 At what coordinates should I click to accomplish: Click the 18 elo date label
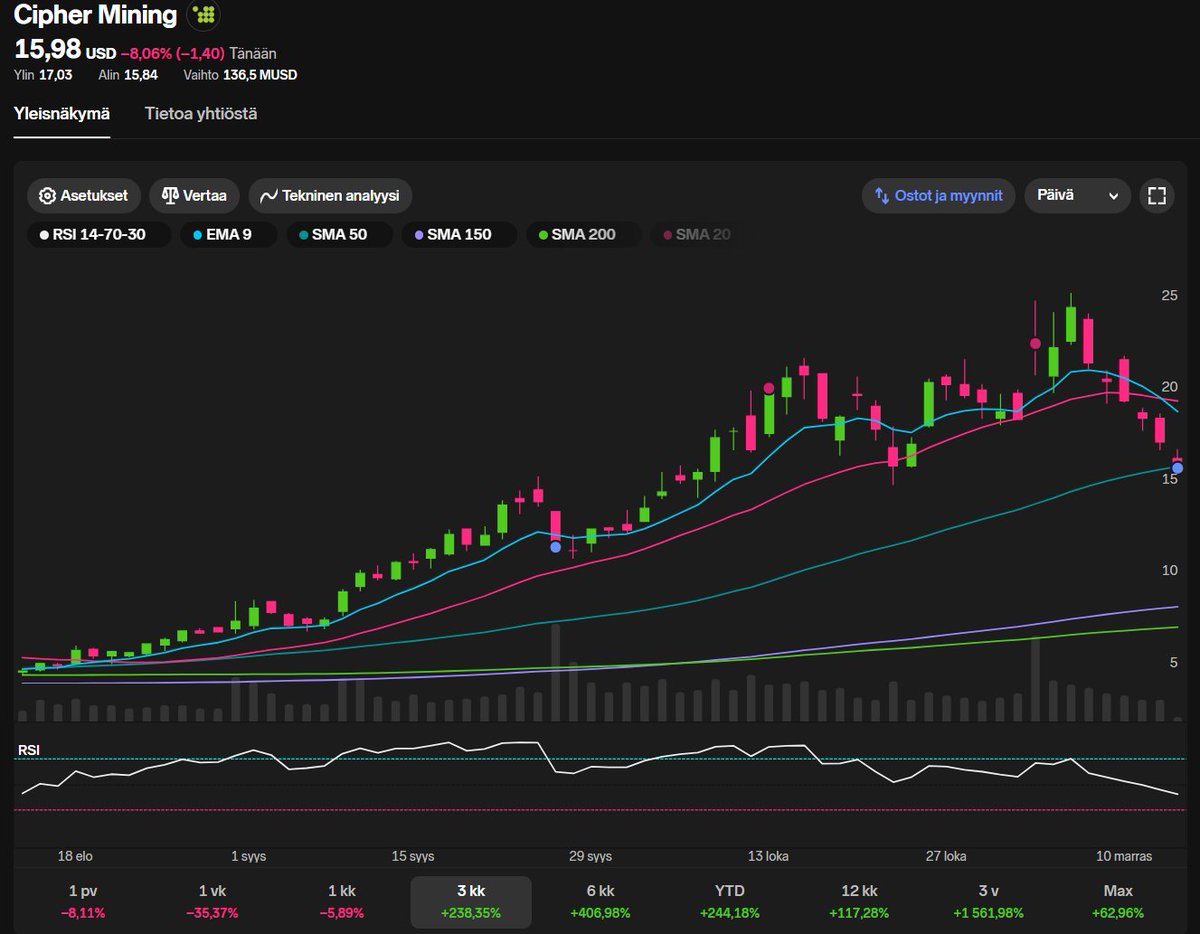pyautogui.click(x=76, y=856)
